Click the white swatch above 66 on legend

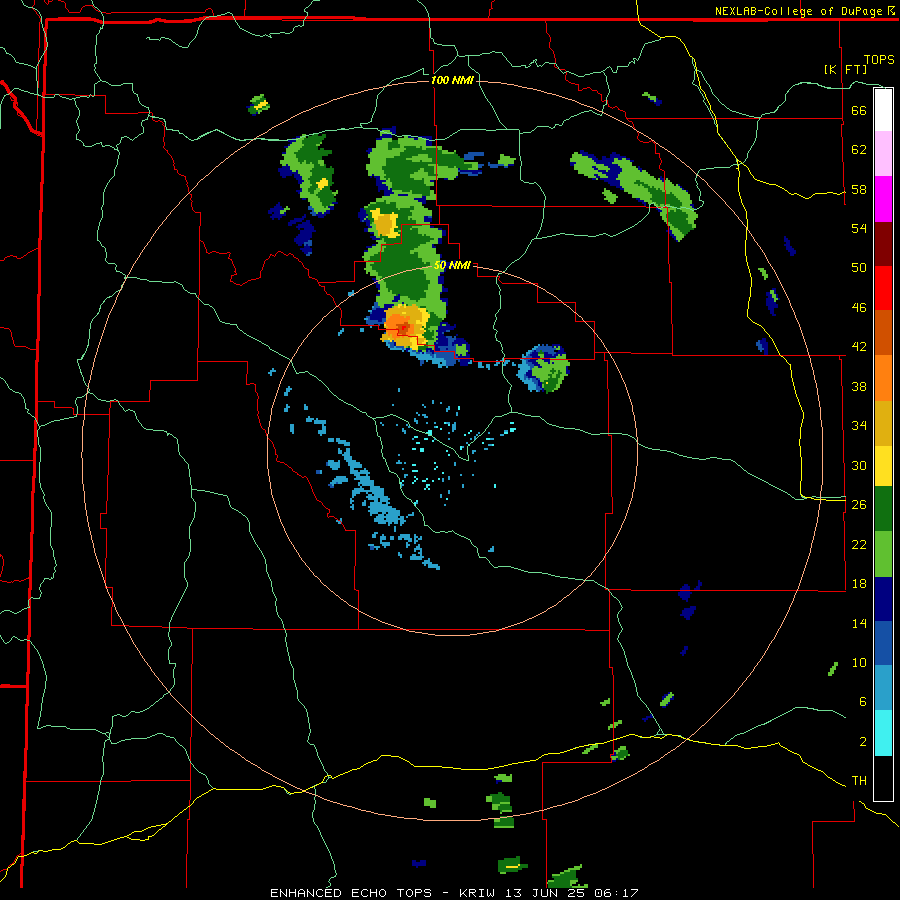pos(883,110)
